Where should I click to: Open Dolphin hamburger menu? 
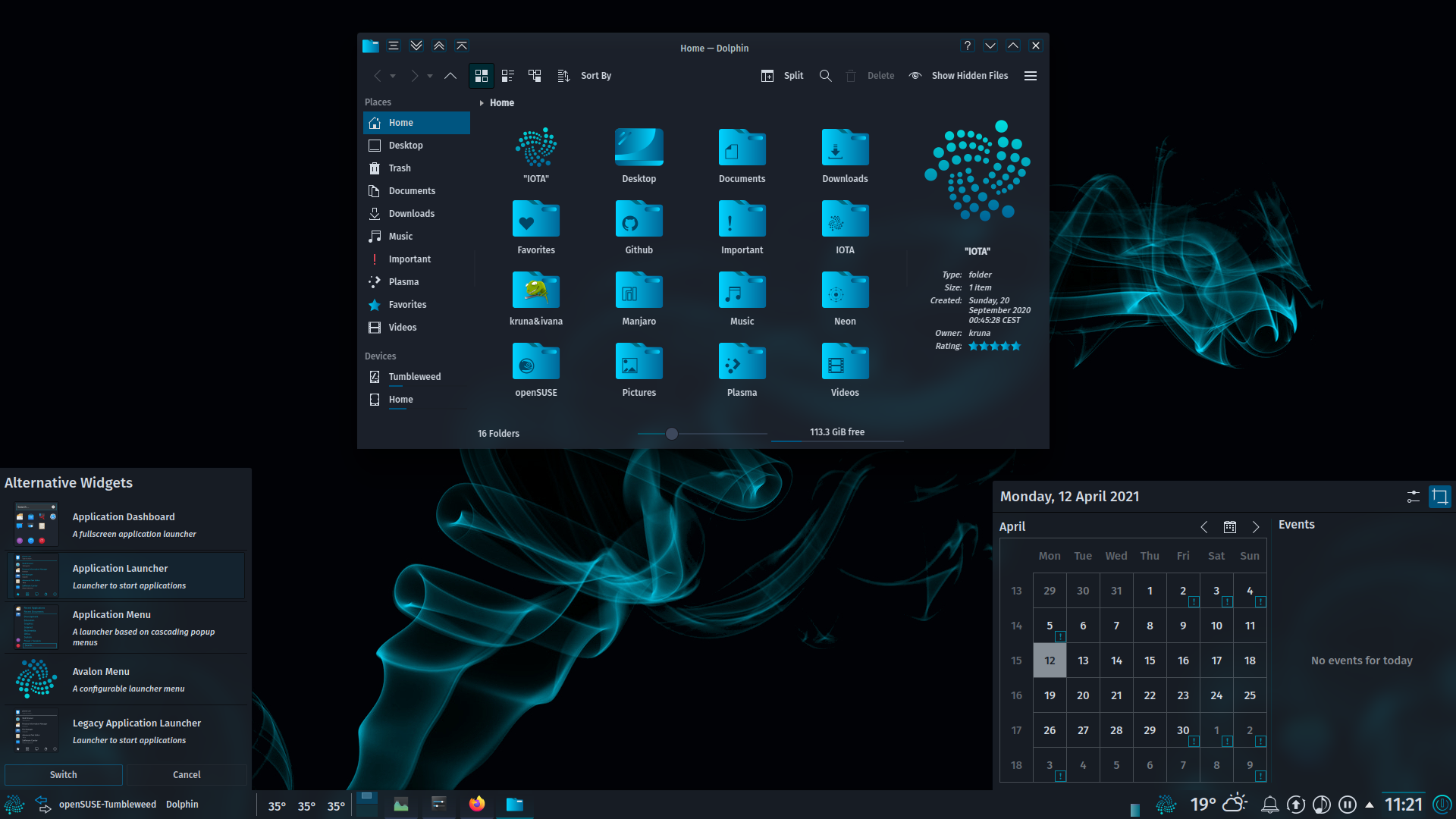[1031, 76]
